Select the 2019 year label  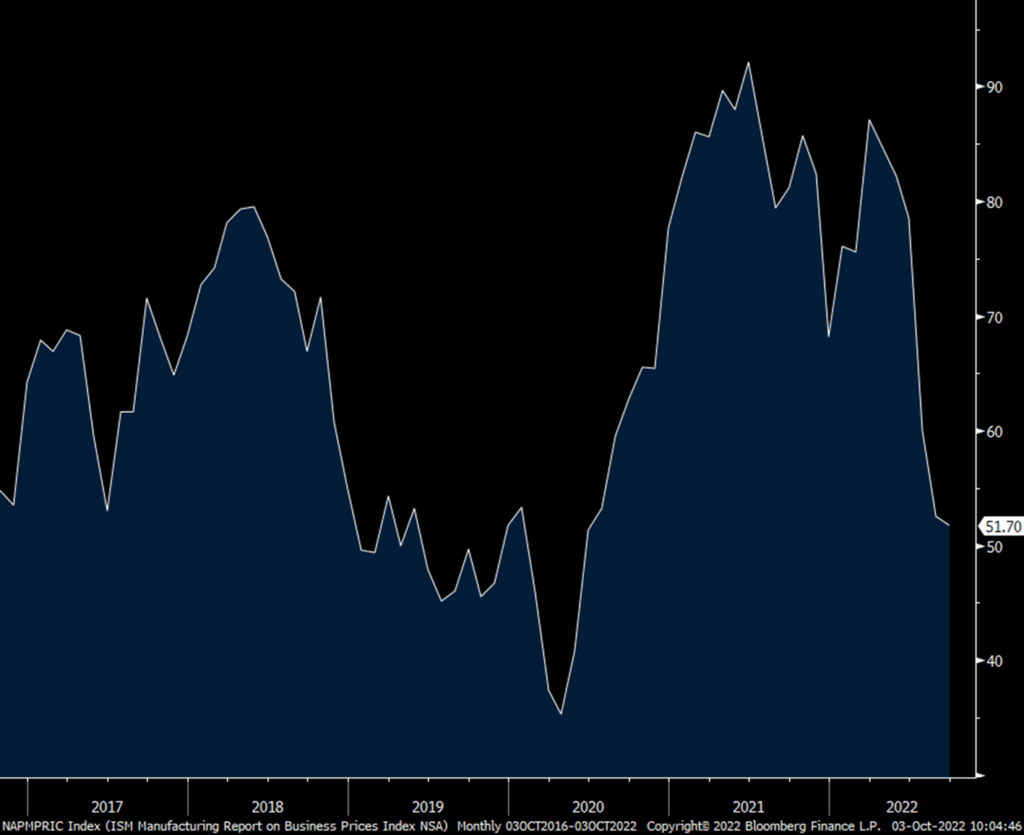pos(428,806)
